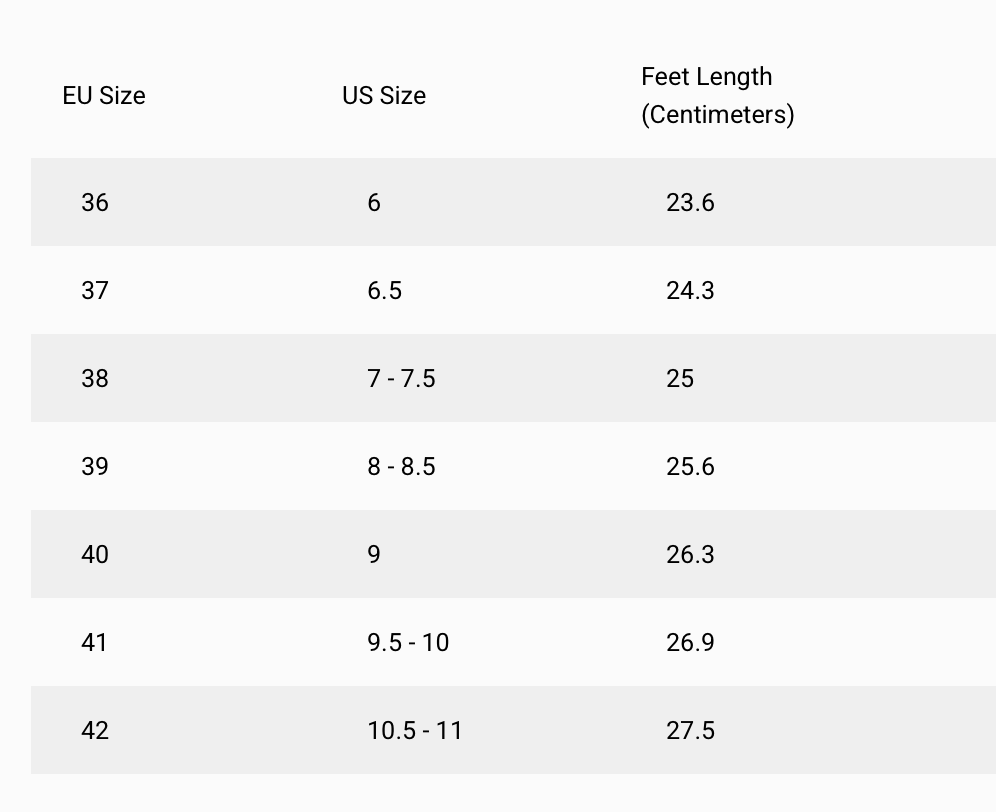Select EU size 37 cell
The height and width of the screenshot is (812, 996).
click(95, 291)
